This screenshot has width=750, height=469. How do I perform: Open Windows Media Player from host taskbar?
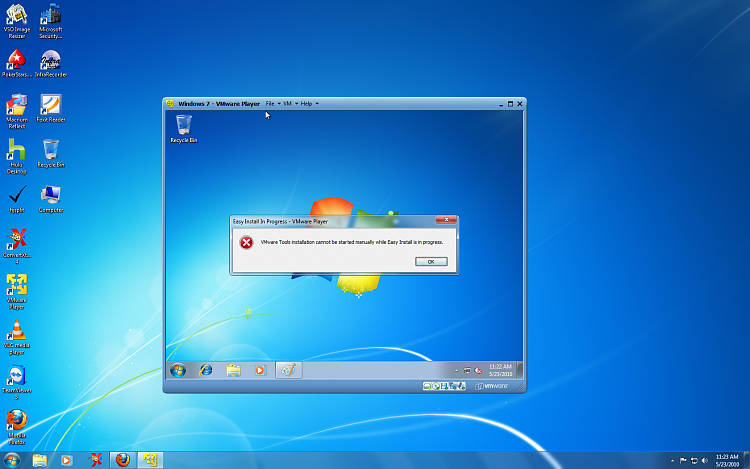(x=66, y=460)
